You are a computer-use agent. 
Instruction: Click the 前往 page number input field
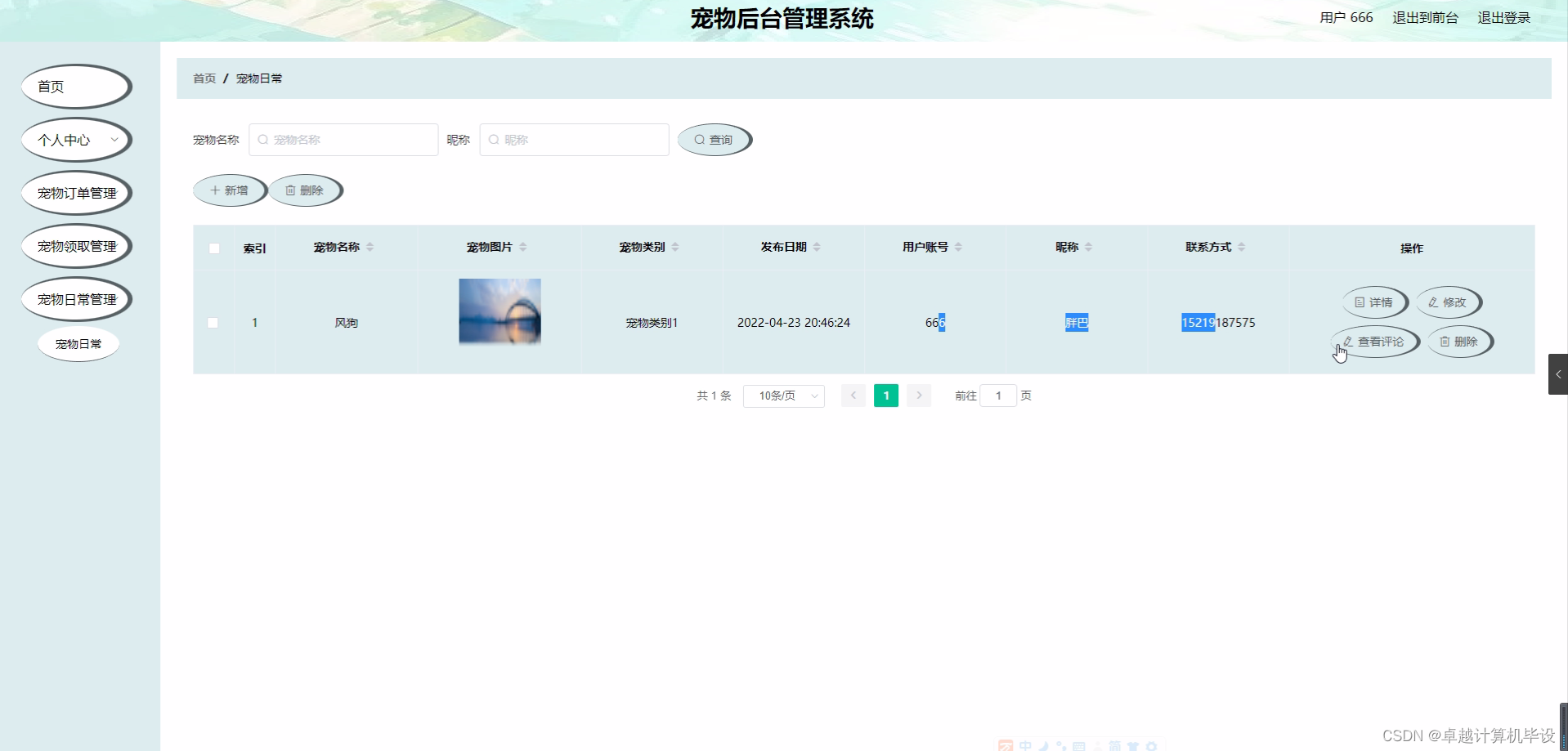click(x=998, y=396)
